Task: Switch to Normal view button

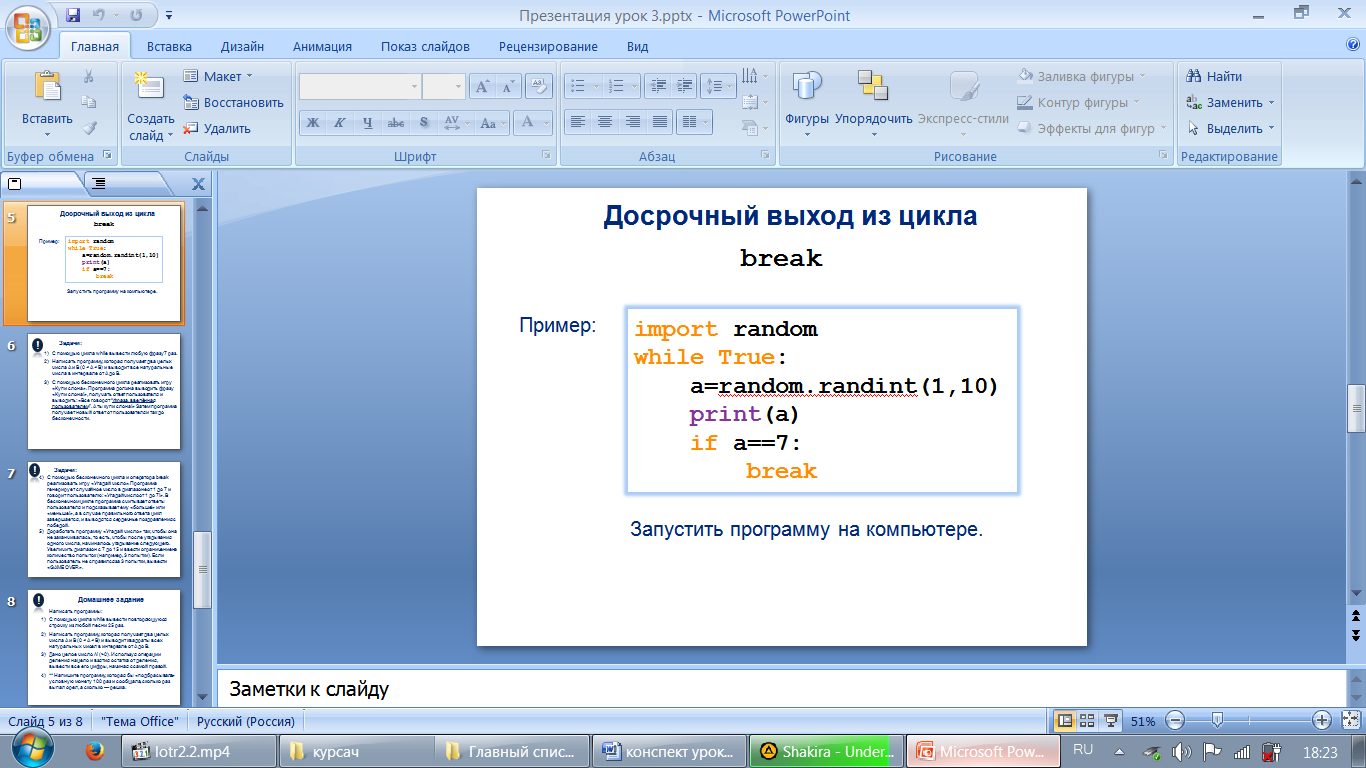Action: (1064, 720)
